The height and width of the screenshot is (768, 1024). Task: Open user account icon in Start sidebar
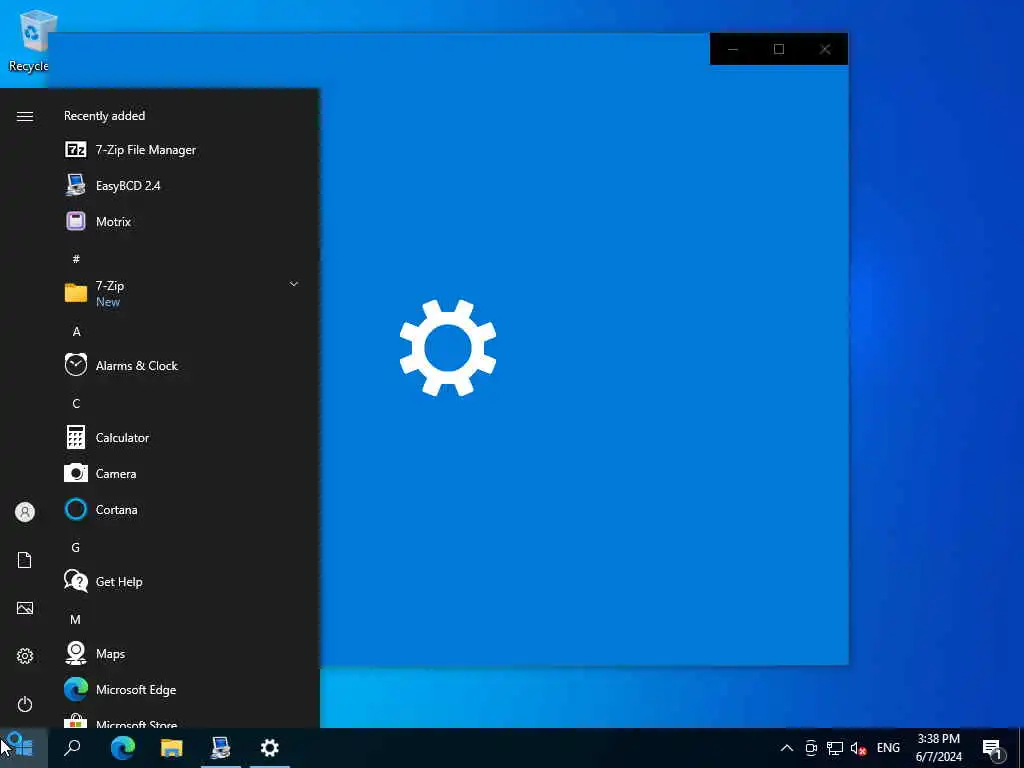point(25,511)
